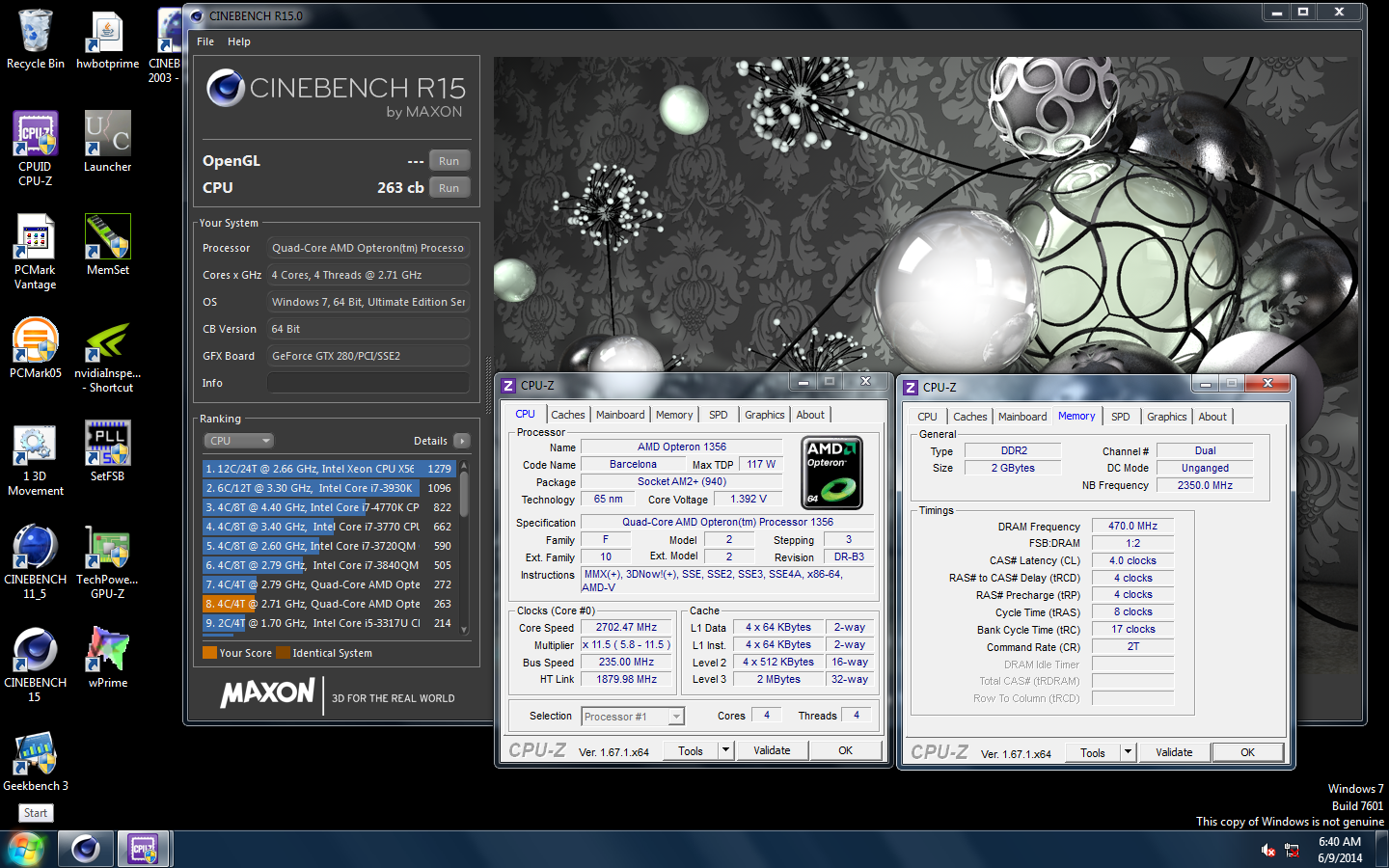This screenshot has width=1389, height=868.
Task: Open wPrime desktop icon
Action: (x=107, y=657)
